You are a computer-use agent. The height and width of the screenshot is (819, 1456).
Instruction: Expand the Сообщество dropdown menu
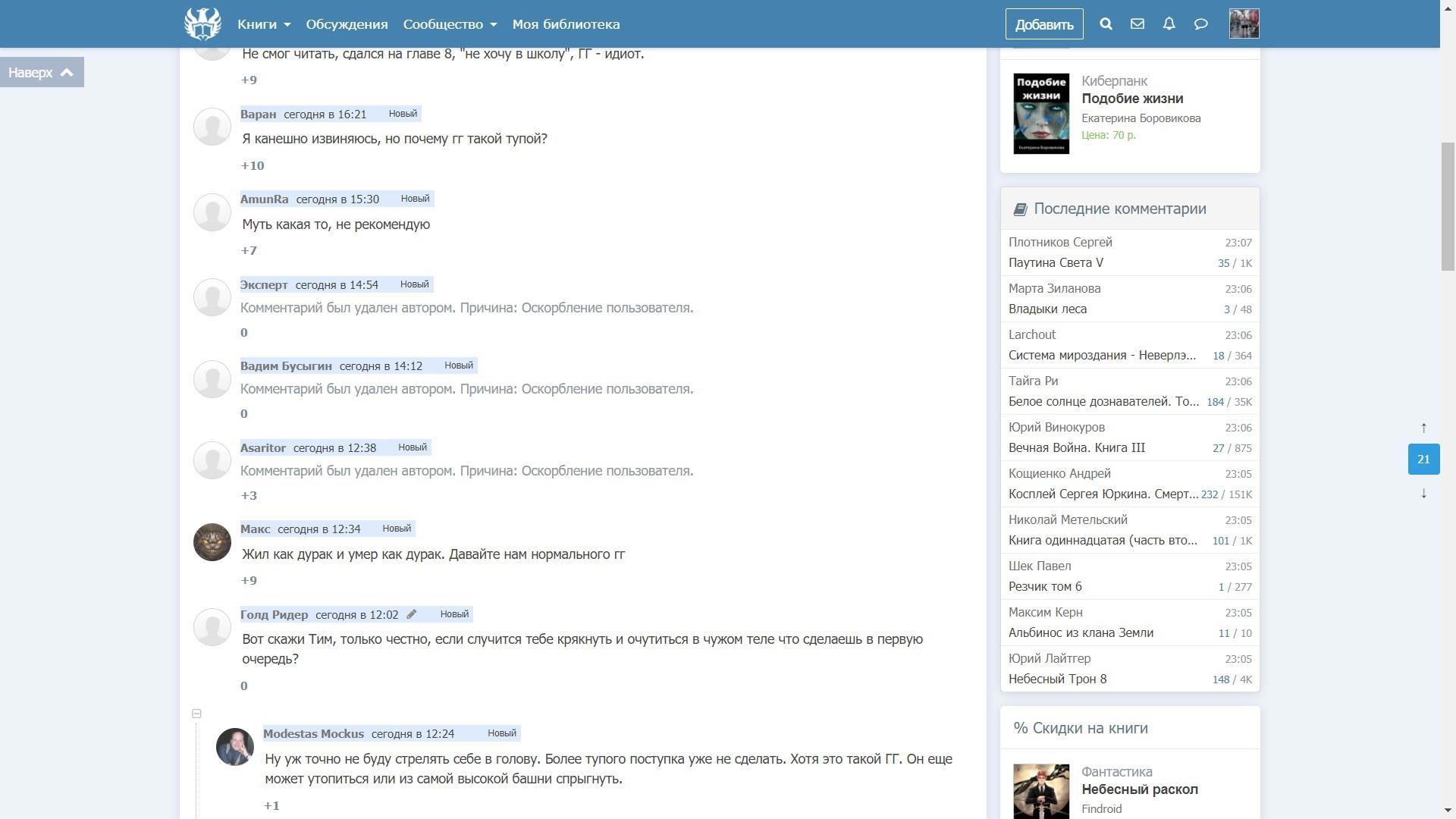450,24
